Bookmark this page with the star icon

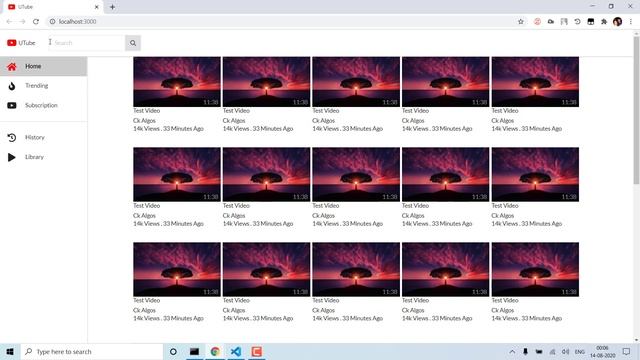(x=521, y=22)
